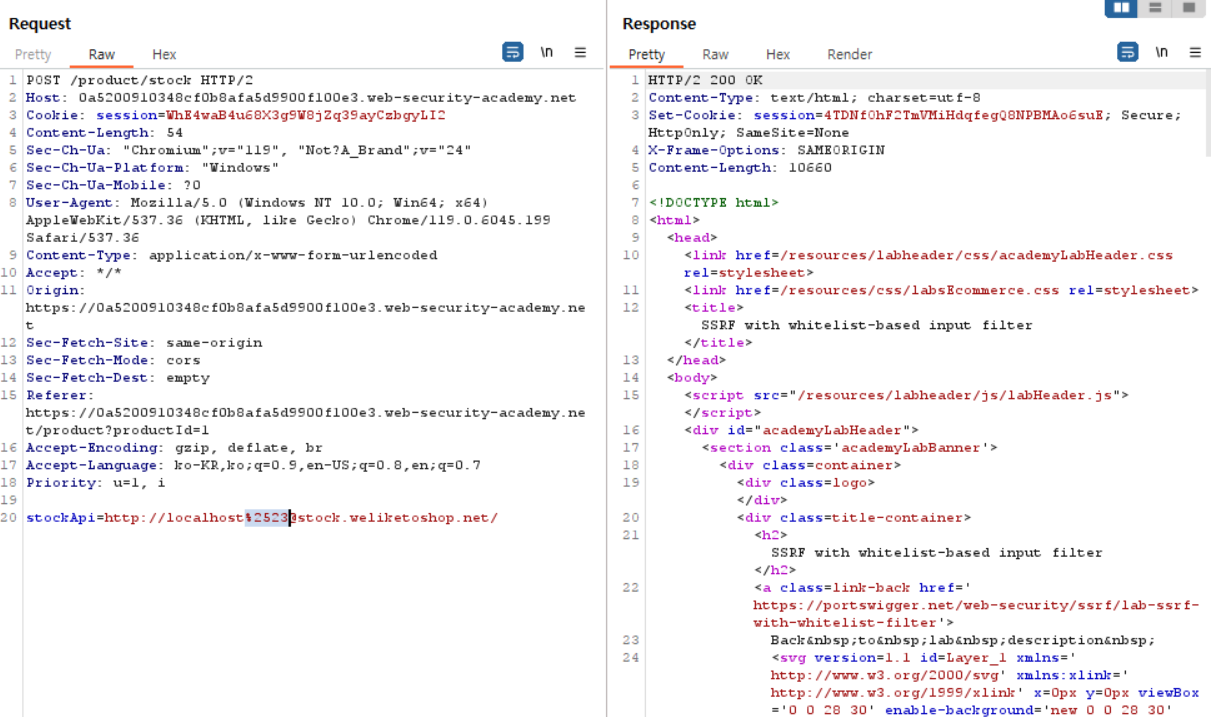Click the Priority: u=1, i header
Screen dimensions: 1211x717
96,483
